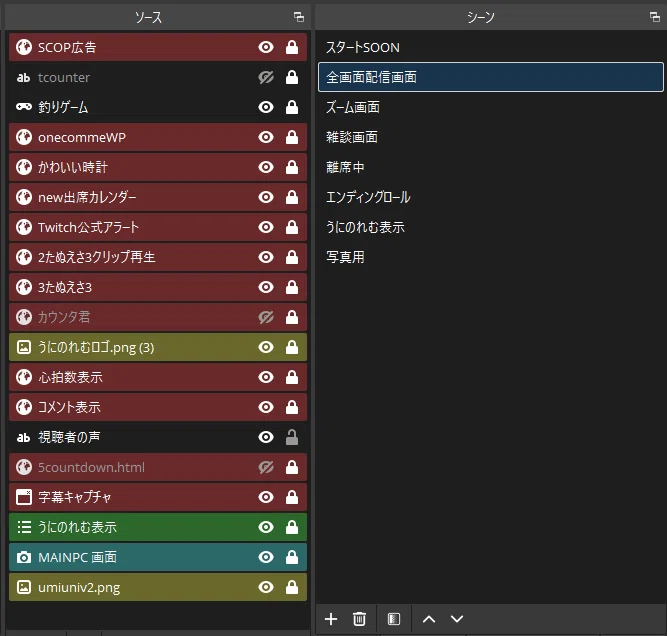Select the 心拍数表示 source name
The image size is (667, 636).
click(x=70, y=377)
